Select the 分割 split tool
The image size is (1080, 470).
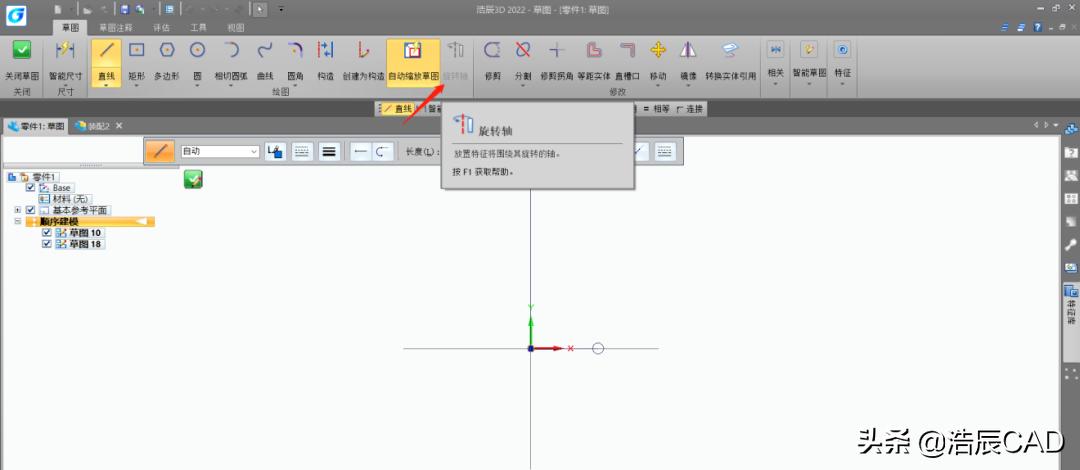(523, 61)
